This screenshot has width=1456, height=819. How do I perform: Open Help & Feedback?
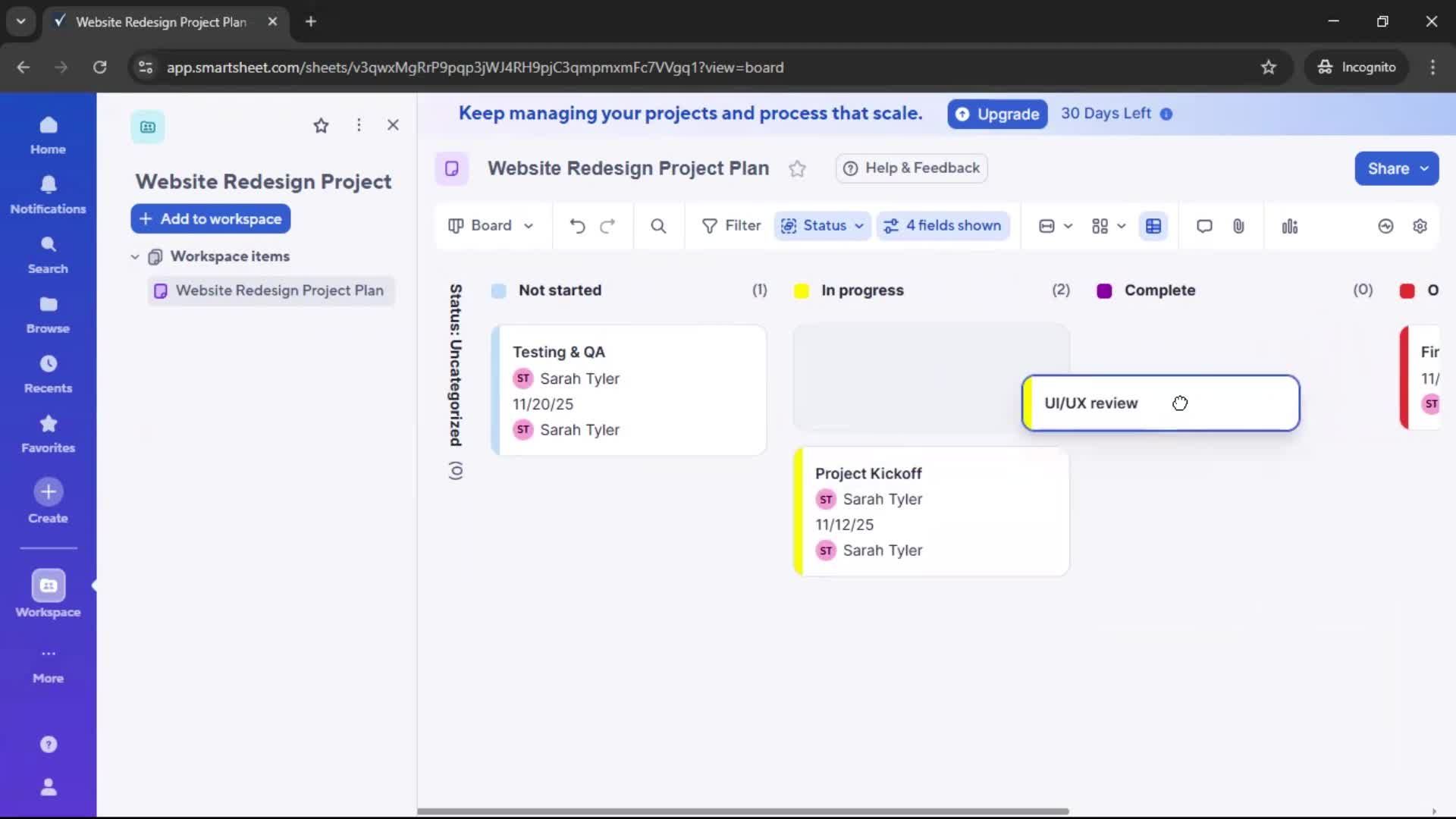click(911, 168)
